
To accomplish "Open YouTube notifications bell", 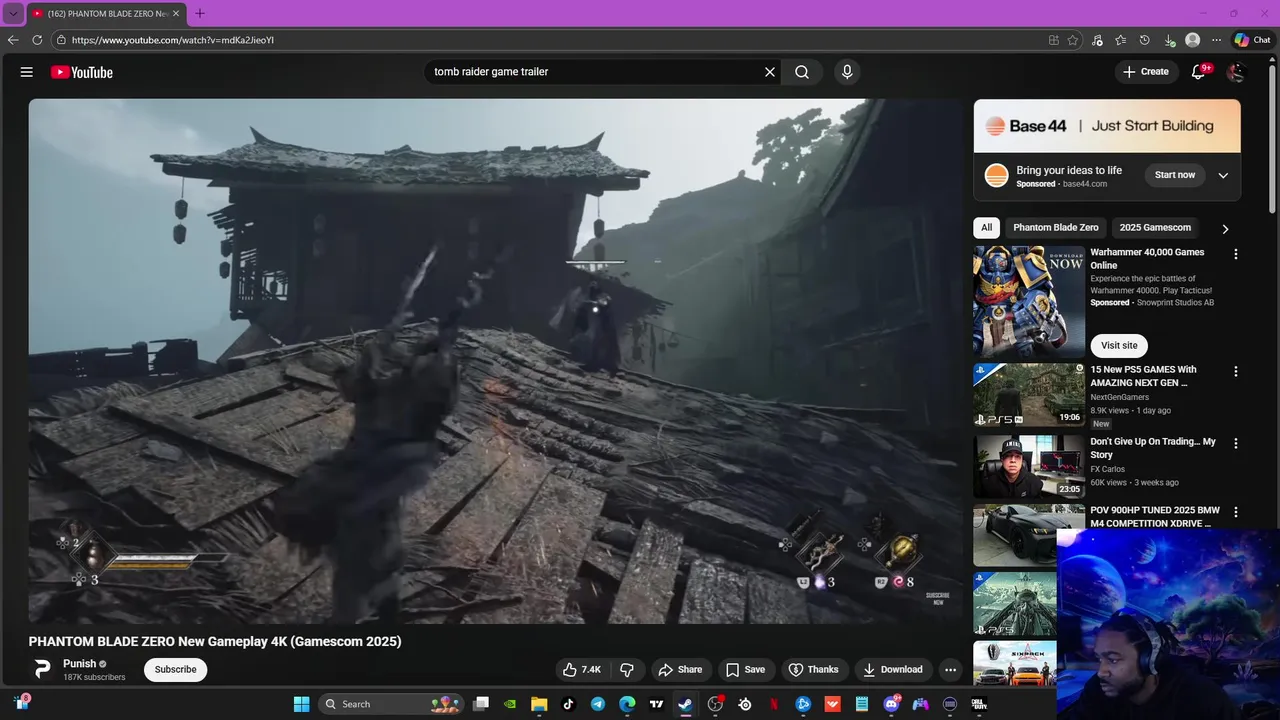I will point(1199,72).
